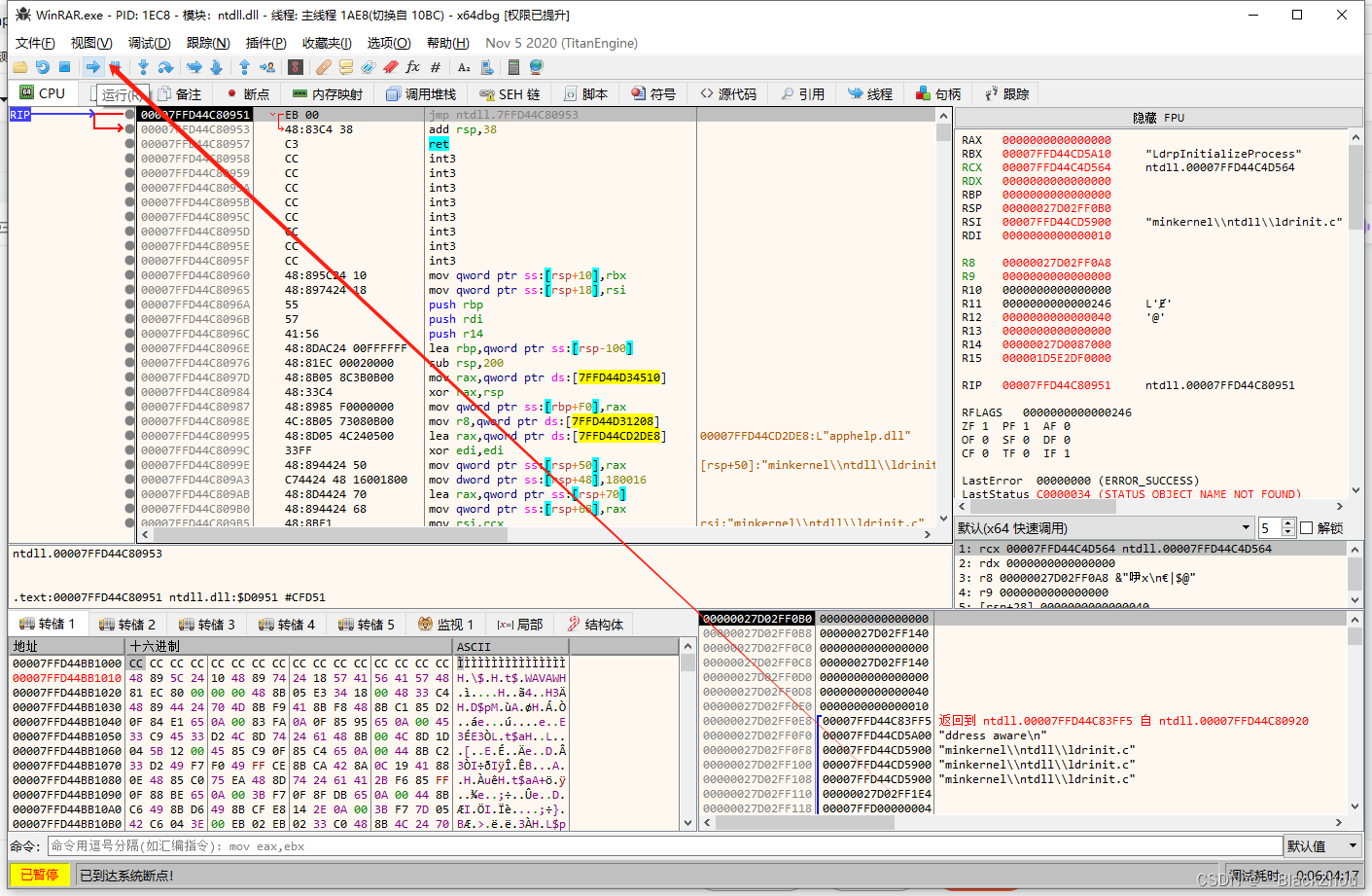Click the 隐藏 FPU button
This screenshot has width=1372, height=896.
pyautogui.click(x=1158, y=118)
